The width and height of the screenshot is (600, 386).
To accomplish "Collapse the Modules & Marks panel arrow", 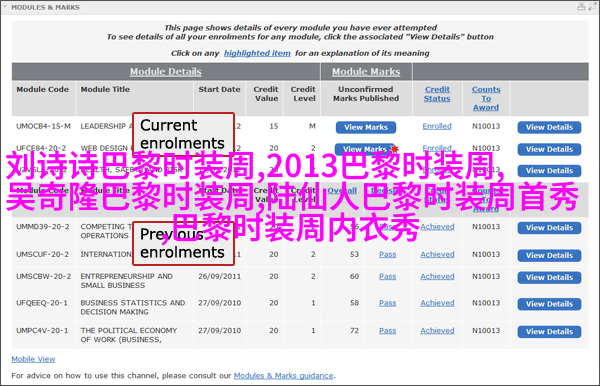I will pos(5,7).
